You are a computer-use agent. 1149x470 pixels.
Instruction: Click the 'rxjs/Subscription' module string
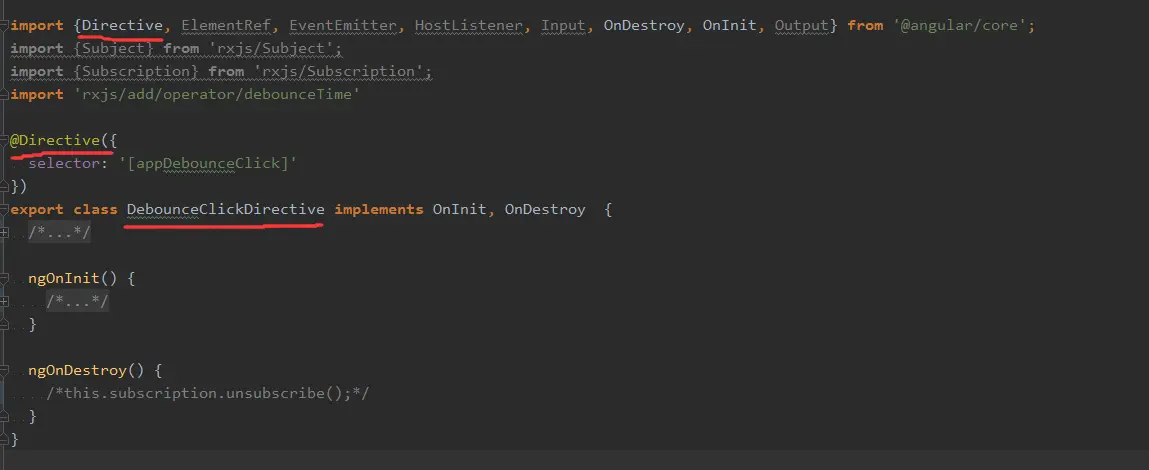[339, 71]
